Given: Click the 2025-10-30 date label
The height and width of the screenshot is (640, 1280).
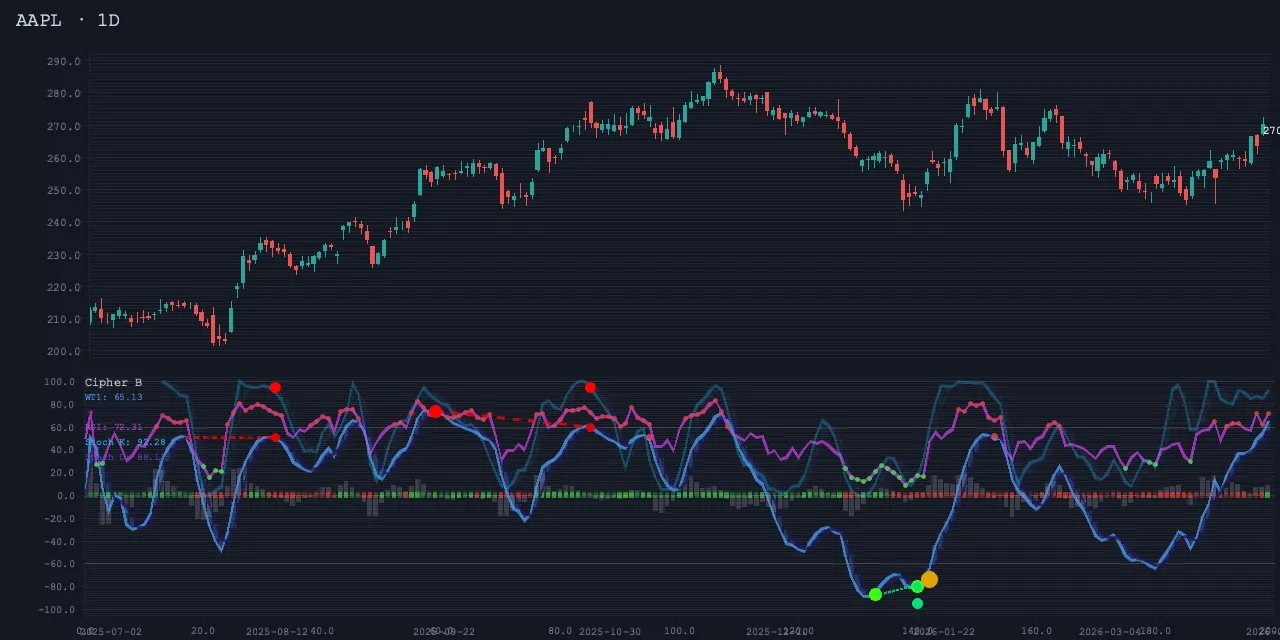Looking at the screenshot, I should (610, 631).
